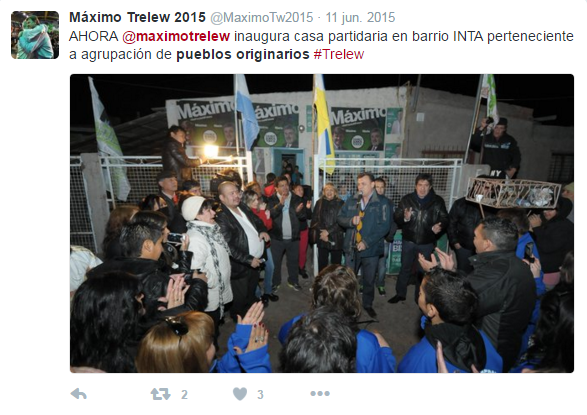Like the tweet with the heart icon

tap(240, 394)
